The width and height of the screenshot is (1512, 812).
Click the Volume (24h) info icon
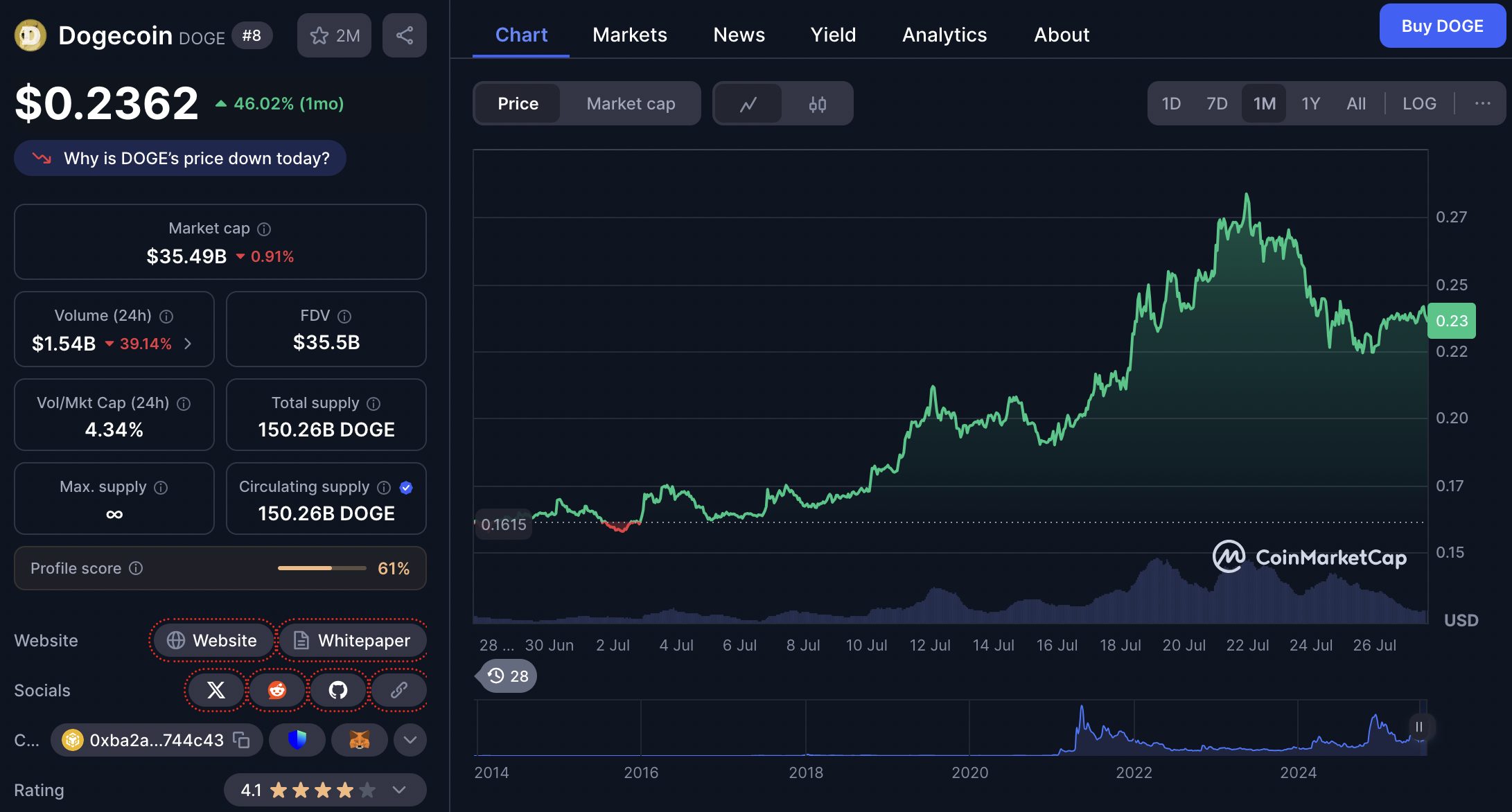(x=166, y=316)
